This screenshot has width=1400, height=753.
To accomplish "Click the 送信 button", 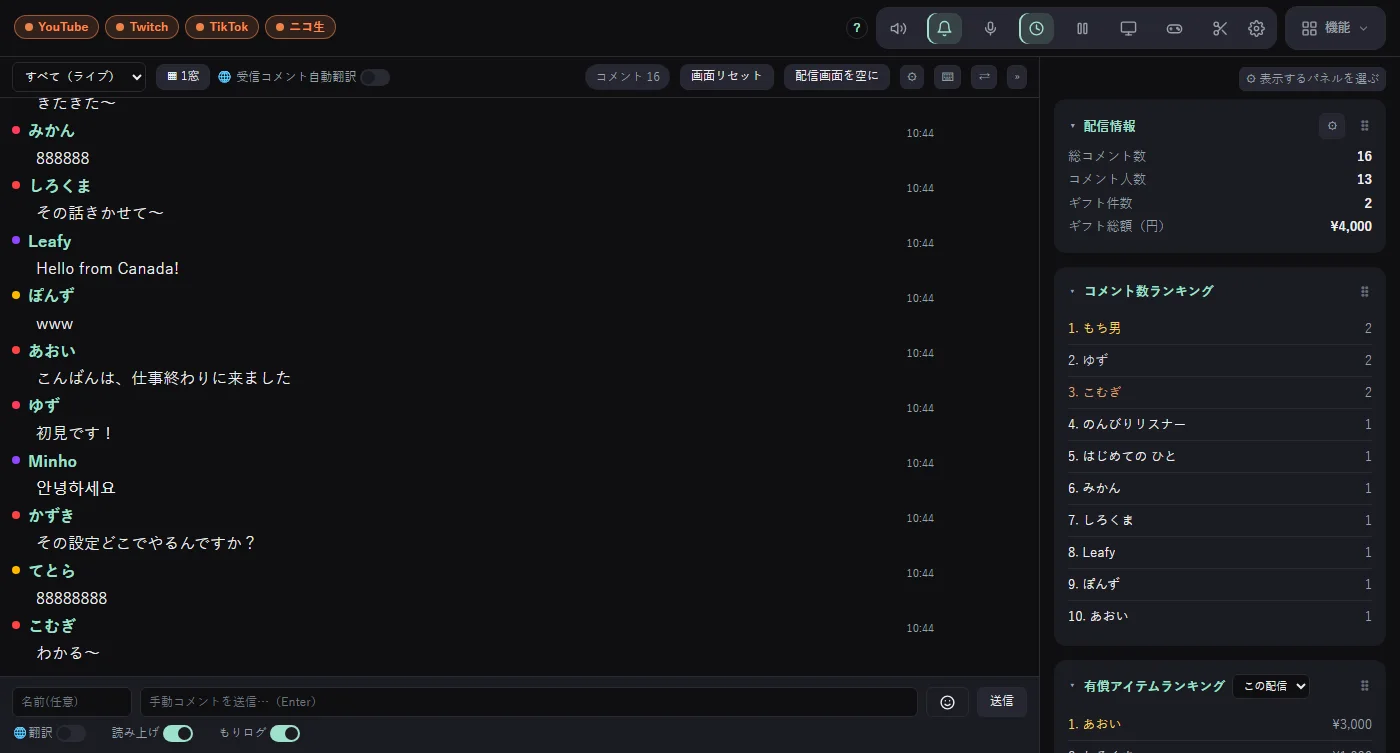I will point(1002,702).
